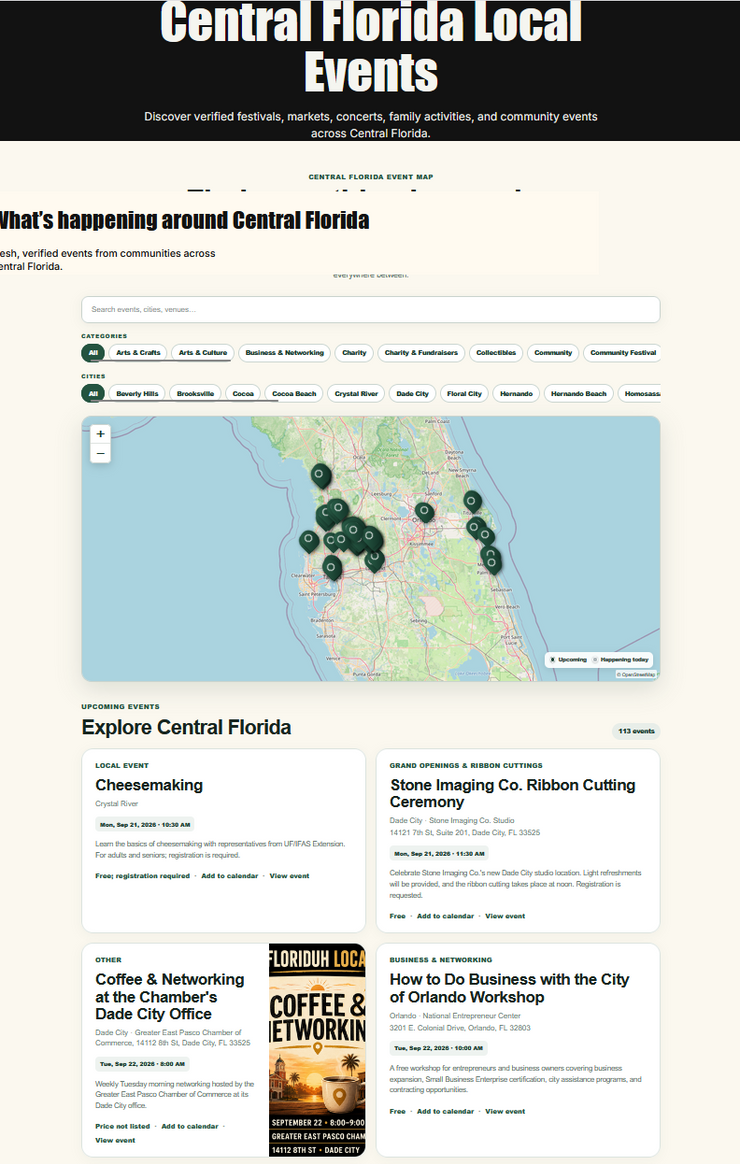Click the southernmost marker near Palm Bay
740x1164 pixels.
[x=492, y=563]
